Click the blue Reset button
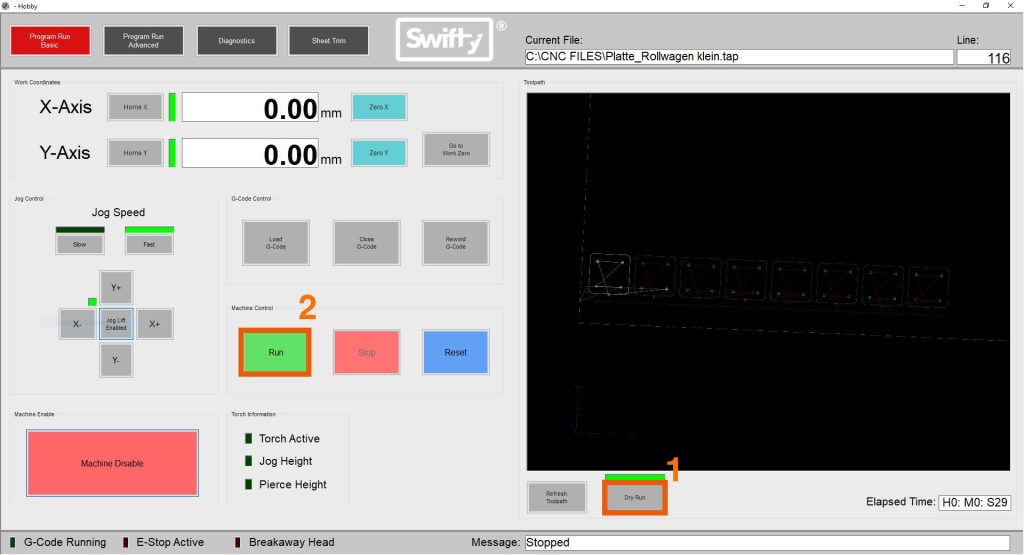This screenshot has width=1024, height=555. (455, 352)
